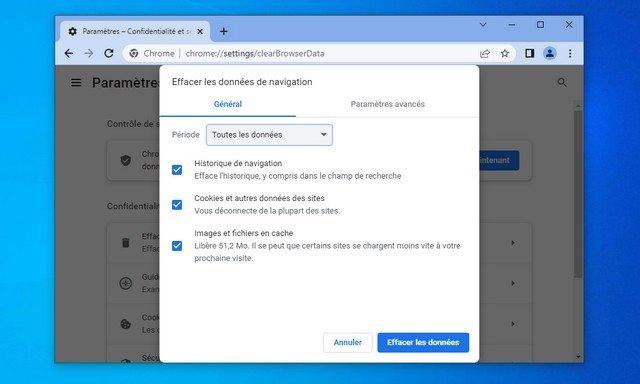The image size is (640, 384).
Task: Uncheck Cookies et autres données des sites
Action: (177, 205)
